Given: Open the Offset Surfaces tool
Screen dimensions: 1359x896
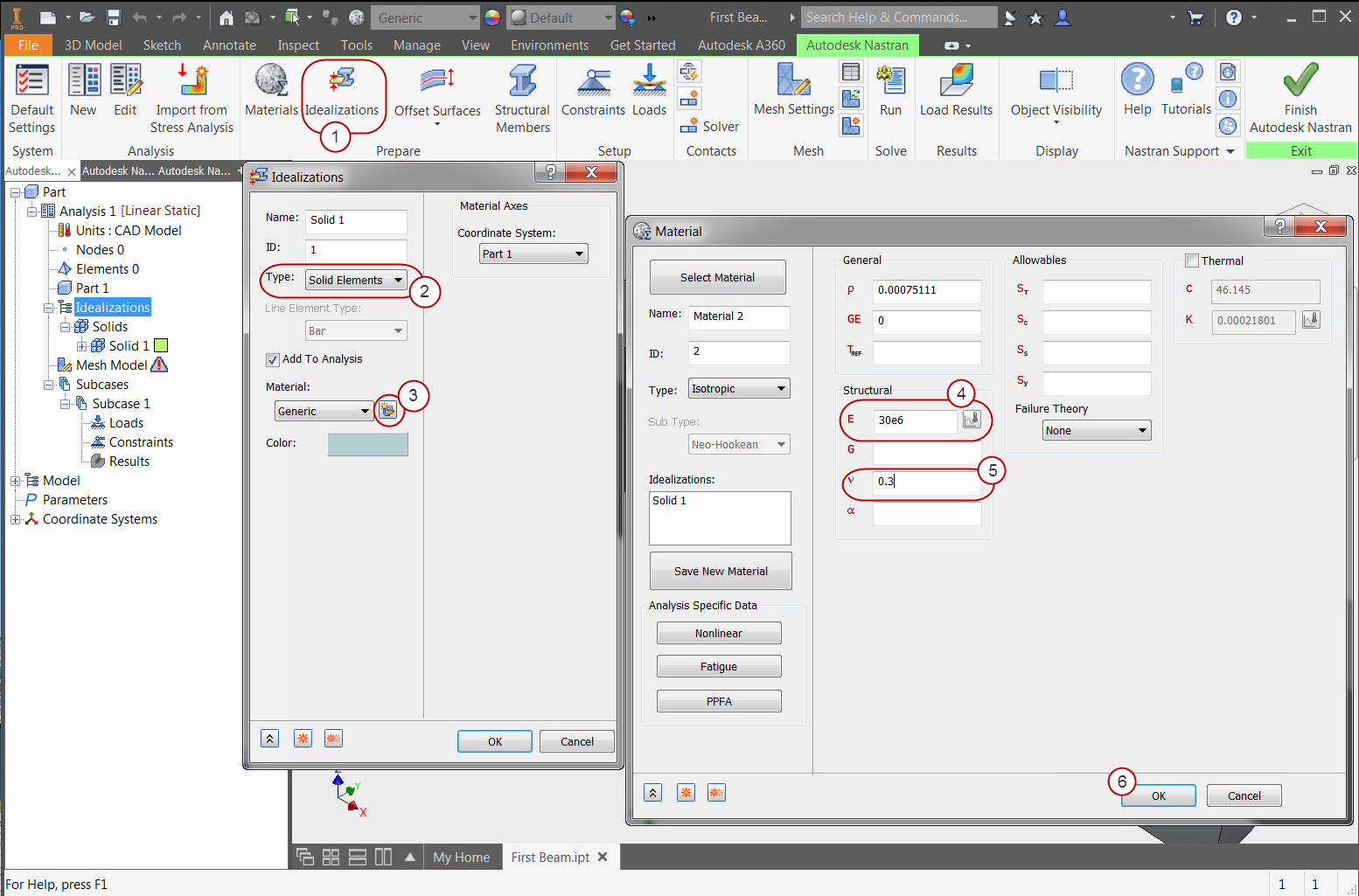Looking at the screenshot, I should click(437, 94).
